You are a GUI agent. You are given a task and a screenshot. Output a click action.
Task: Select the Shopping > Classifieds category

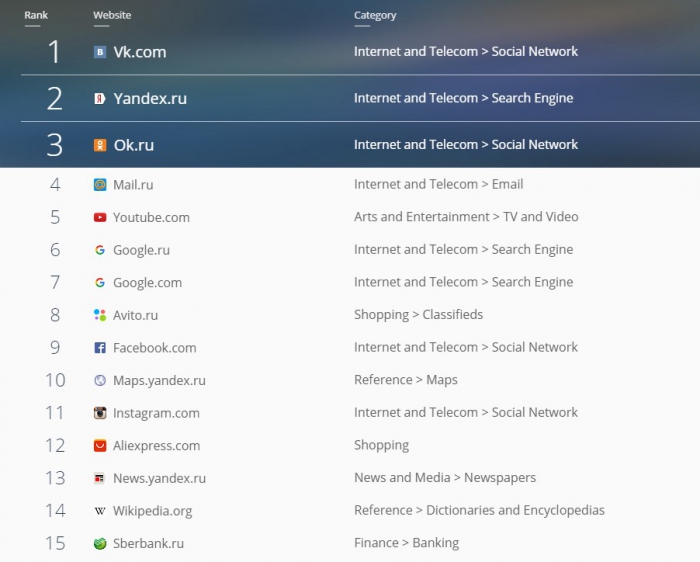pyautogui.click(x=418, y=314)
